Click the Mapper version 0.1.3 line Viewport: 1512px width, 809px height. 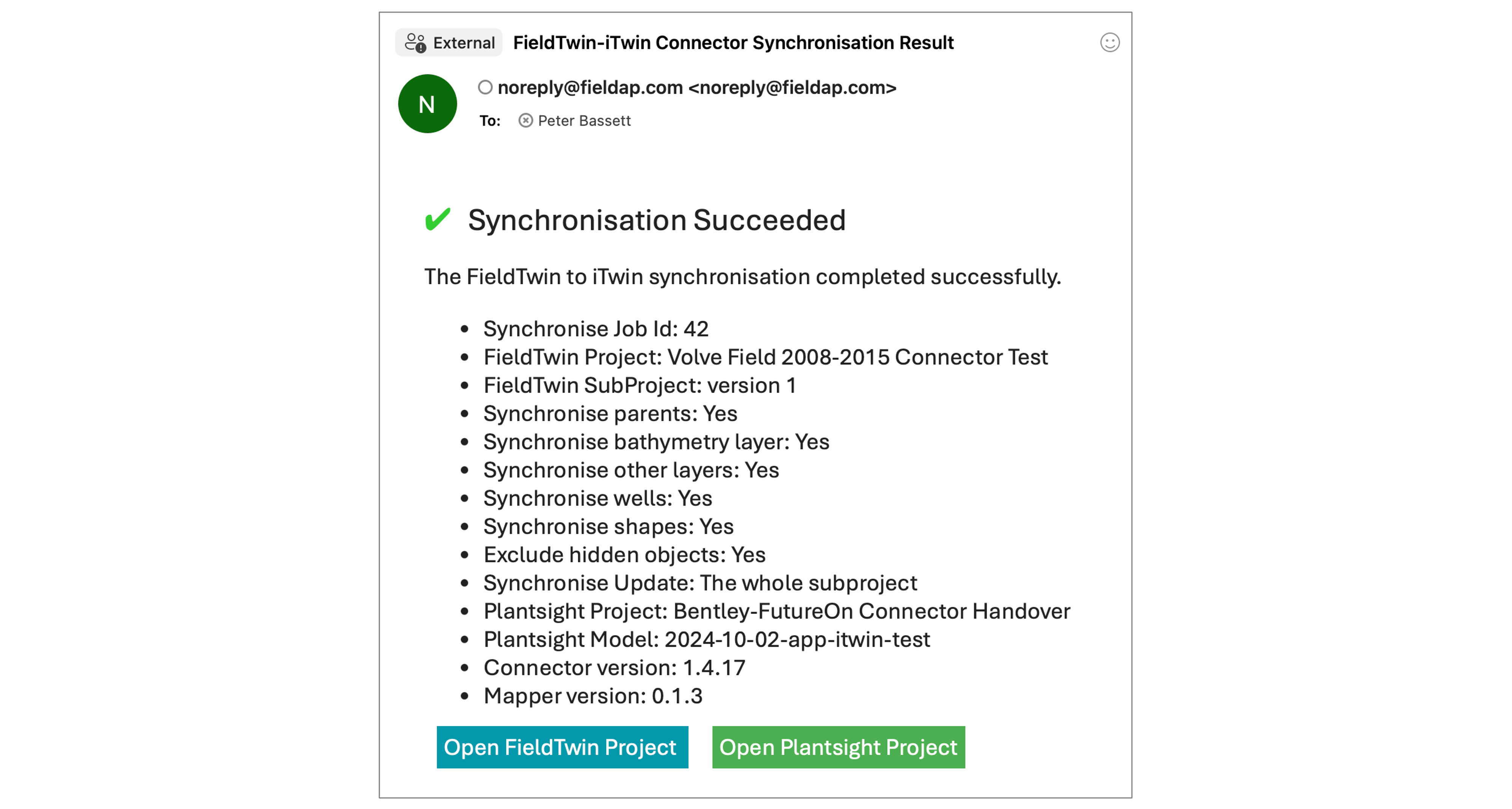593,696
